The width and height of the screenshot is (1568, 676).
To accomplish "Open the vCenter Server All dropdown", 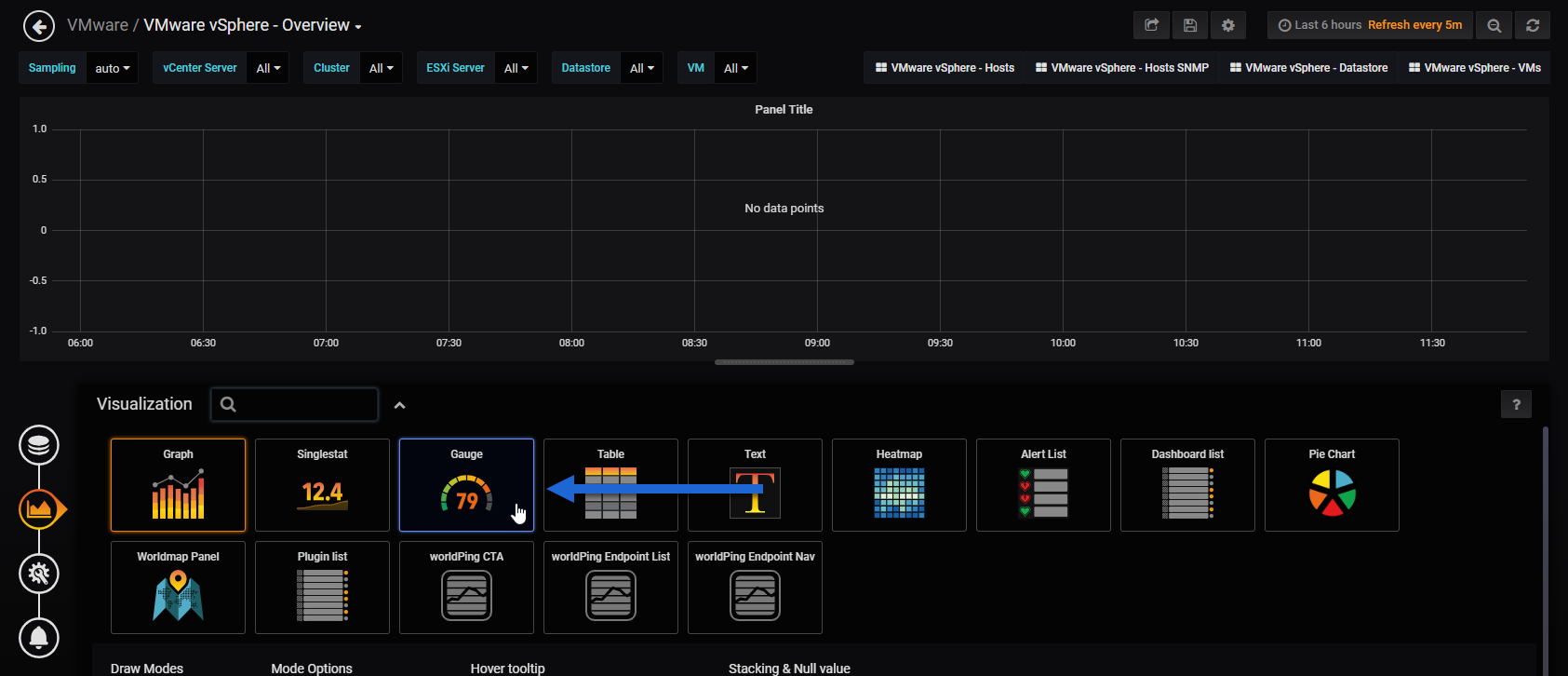I will pos(268,68).
